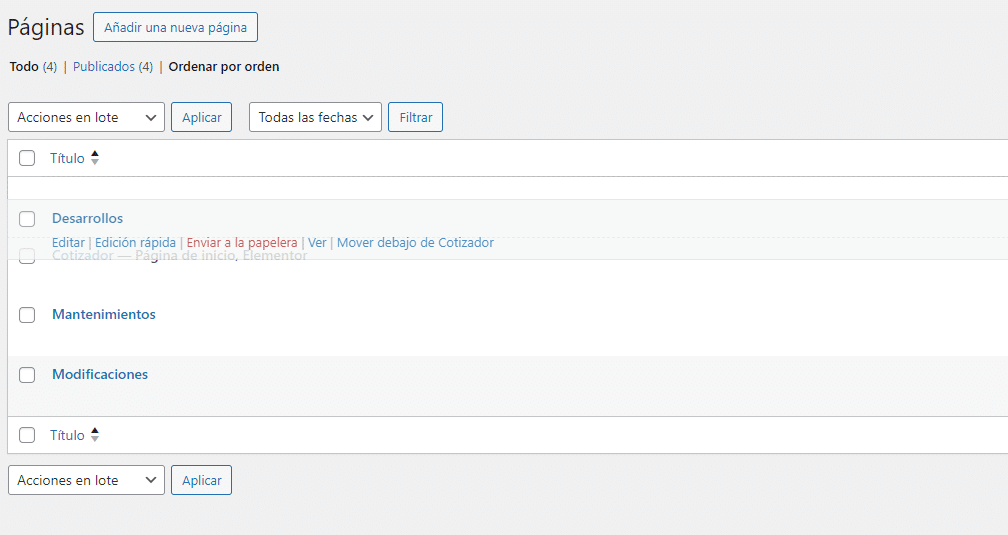Click the bottom Aplicar button
Screen dimensions: 1008x535
click(x=201, y=480)
